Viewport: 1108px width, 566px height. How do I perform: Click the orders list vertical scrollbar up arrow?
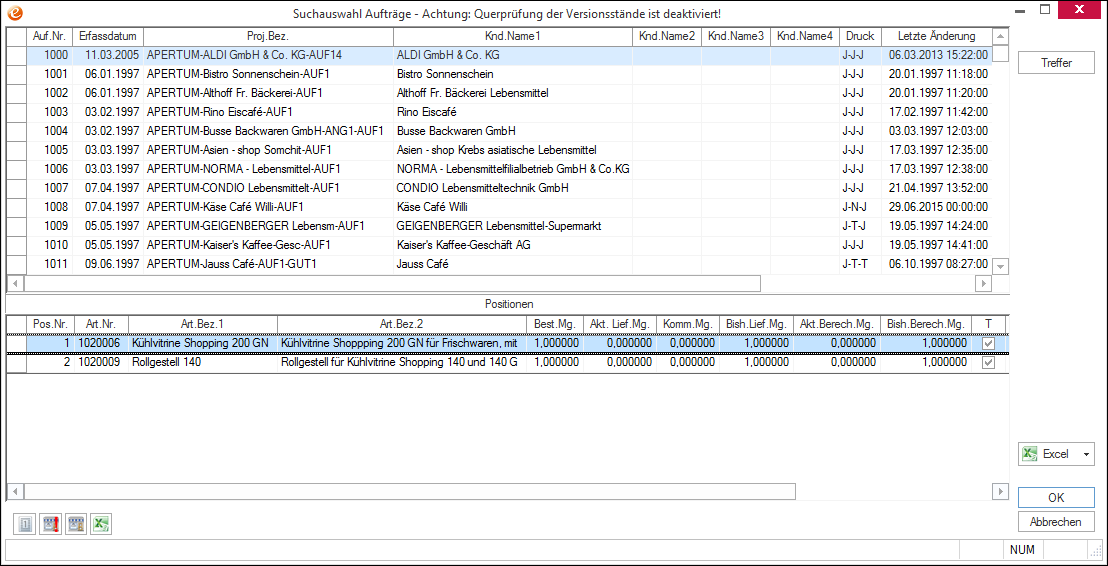[x=1001, y=36]
